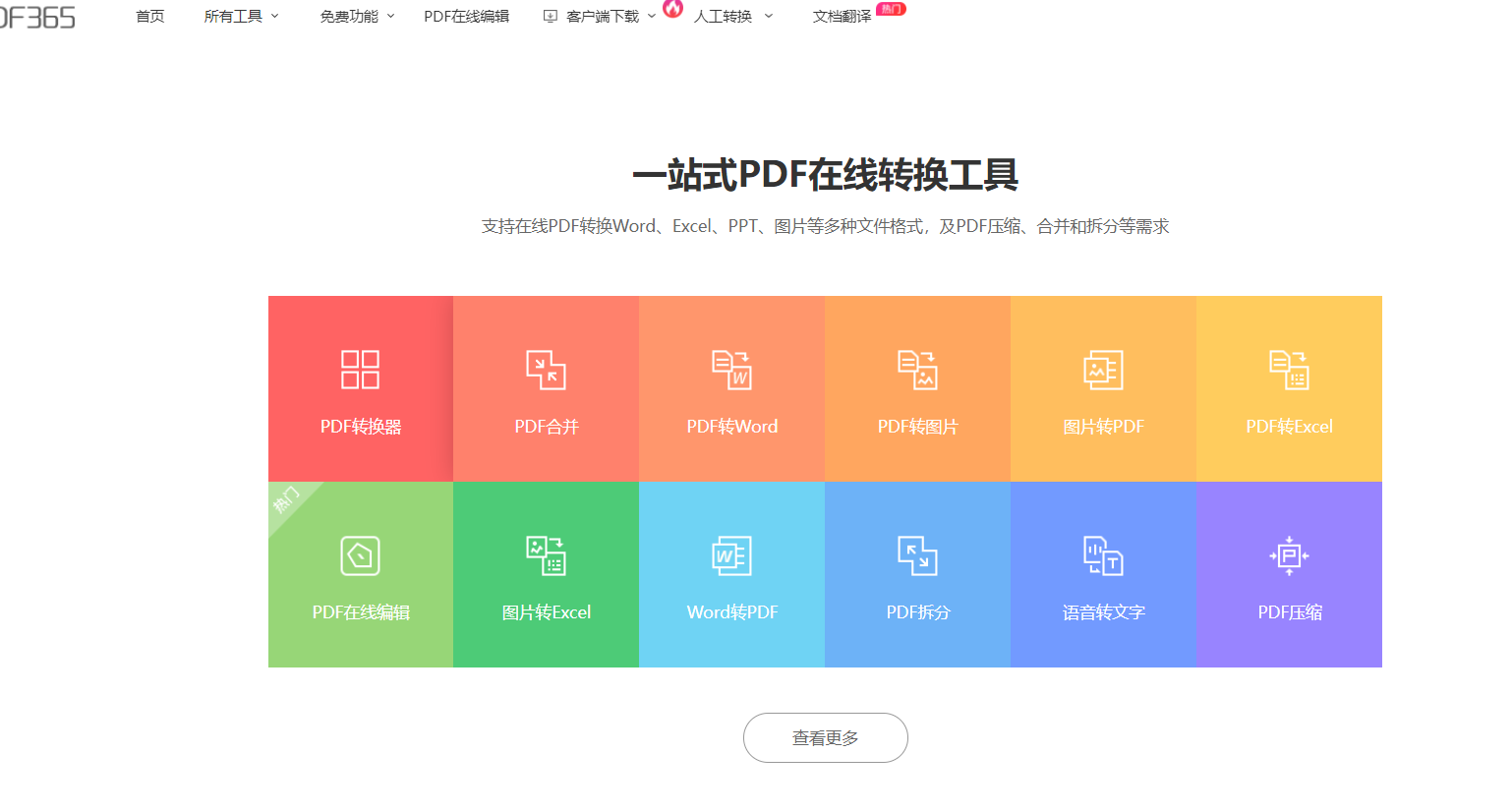Image resolution: width=1512 pixels, height=812 pixels.
Task: Go to 首页 in navigation
Action: (150, 17)
